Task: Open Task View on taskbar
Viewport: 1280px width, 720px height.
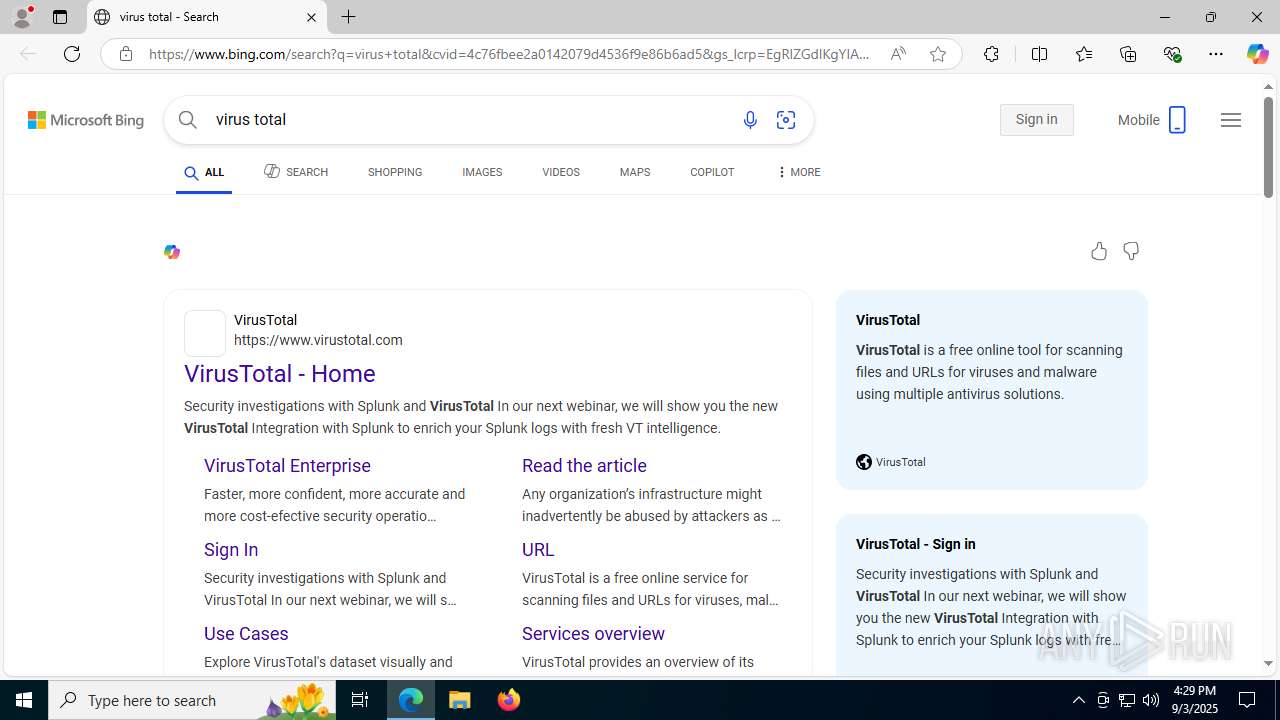Action: point(360,700)
